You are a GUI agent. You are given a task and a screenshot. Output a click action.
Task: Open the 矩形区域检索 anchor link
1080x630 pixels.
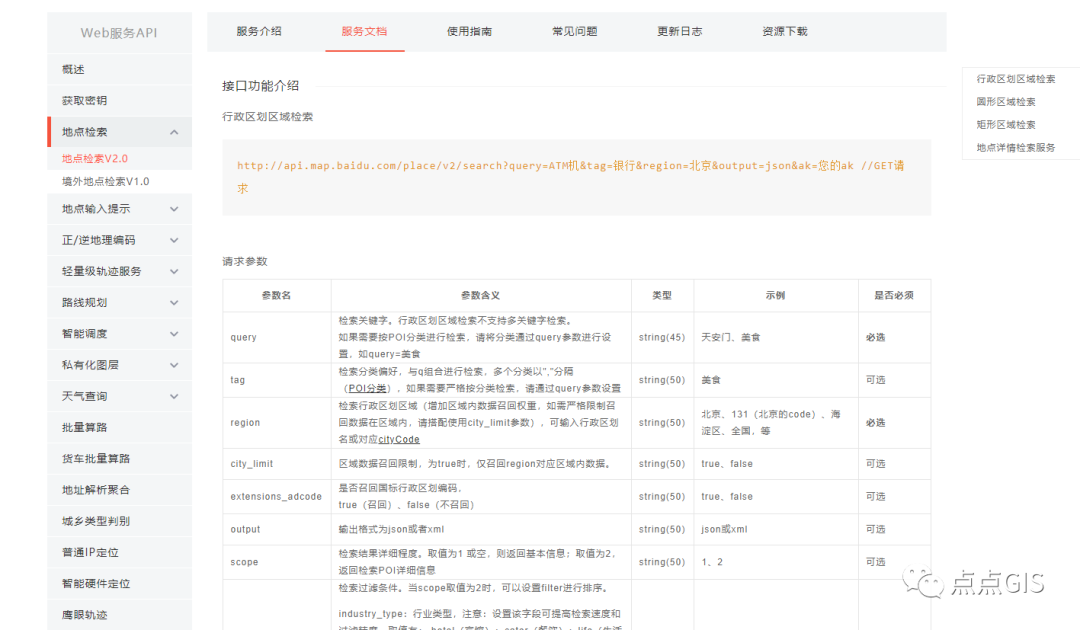tap(1006, 123)
